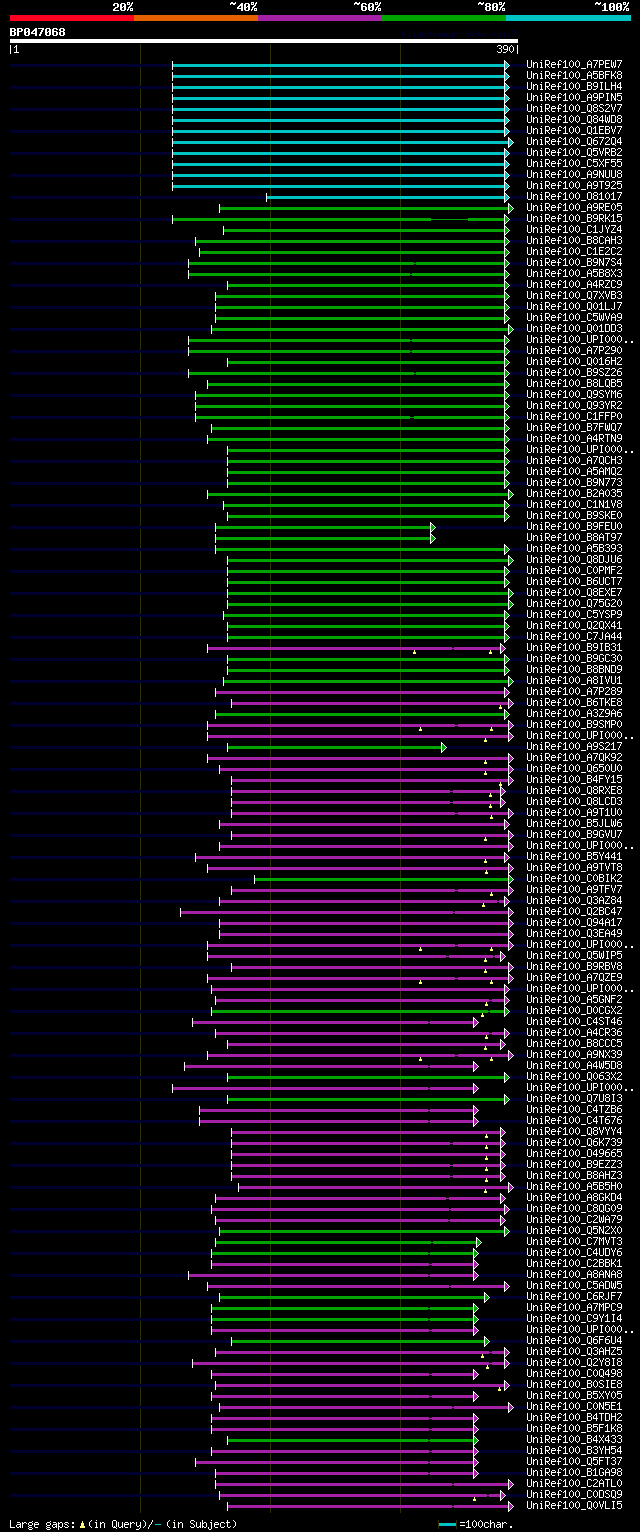Screen dimensions: 640x1532
Task: Click the UniRef100_B8LQB5 label
Action: tap(574, 383)
